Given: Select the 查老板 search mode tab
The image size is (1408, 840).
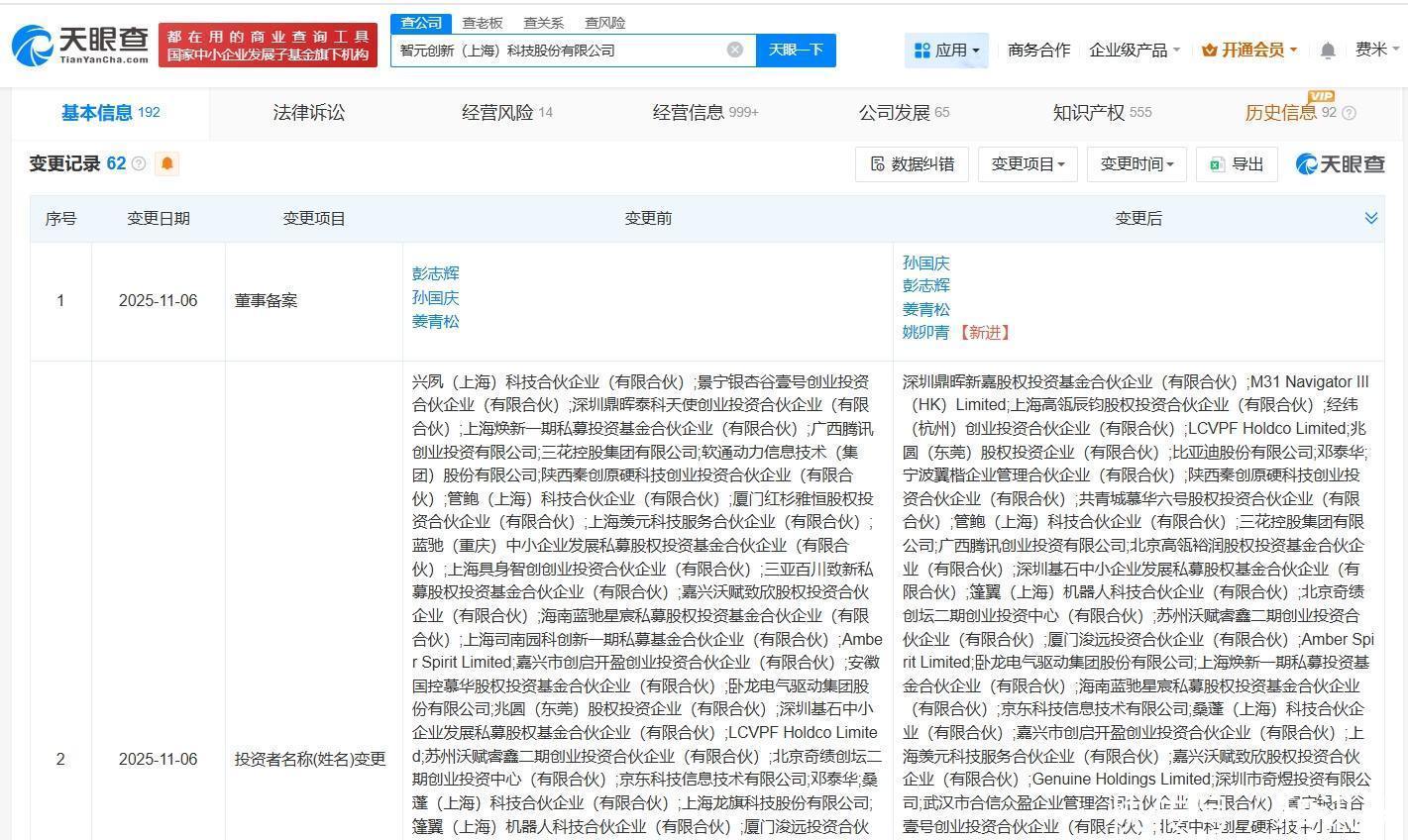Looking at the screenshot, I should click(x=483, y=23).
